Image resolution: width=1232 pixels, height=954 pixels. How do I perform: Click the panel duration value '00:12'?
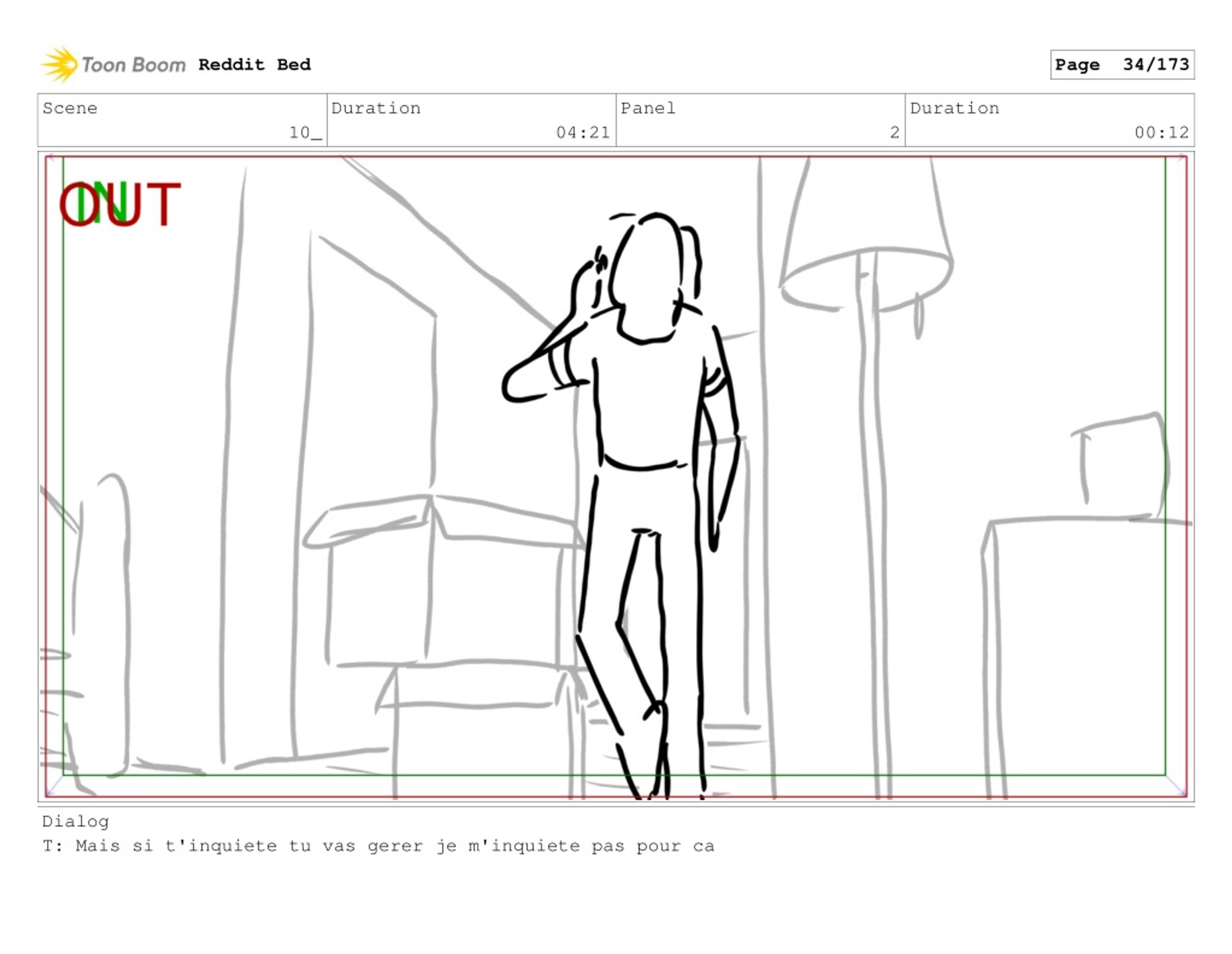click(1161, 132)
